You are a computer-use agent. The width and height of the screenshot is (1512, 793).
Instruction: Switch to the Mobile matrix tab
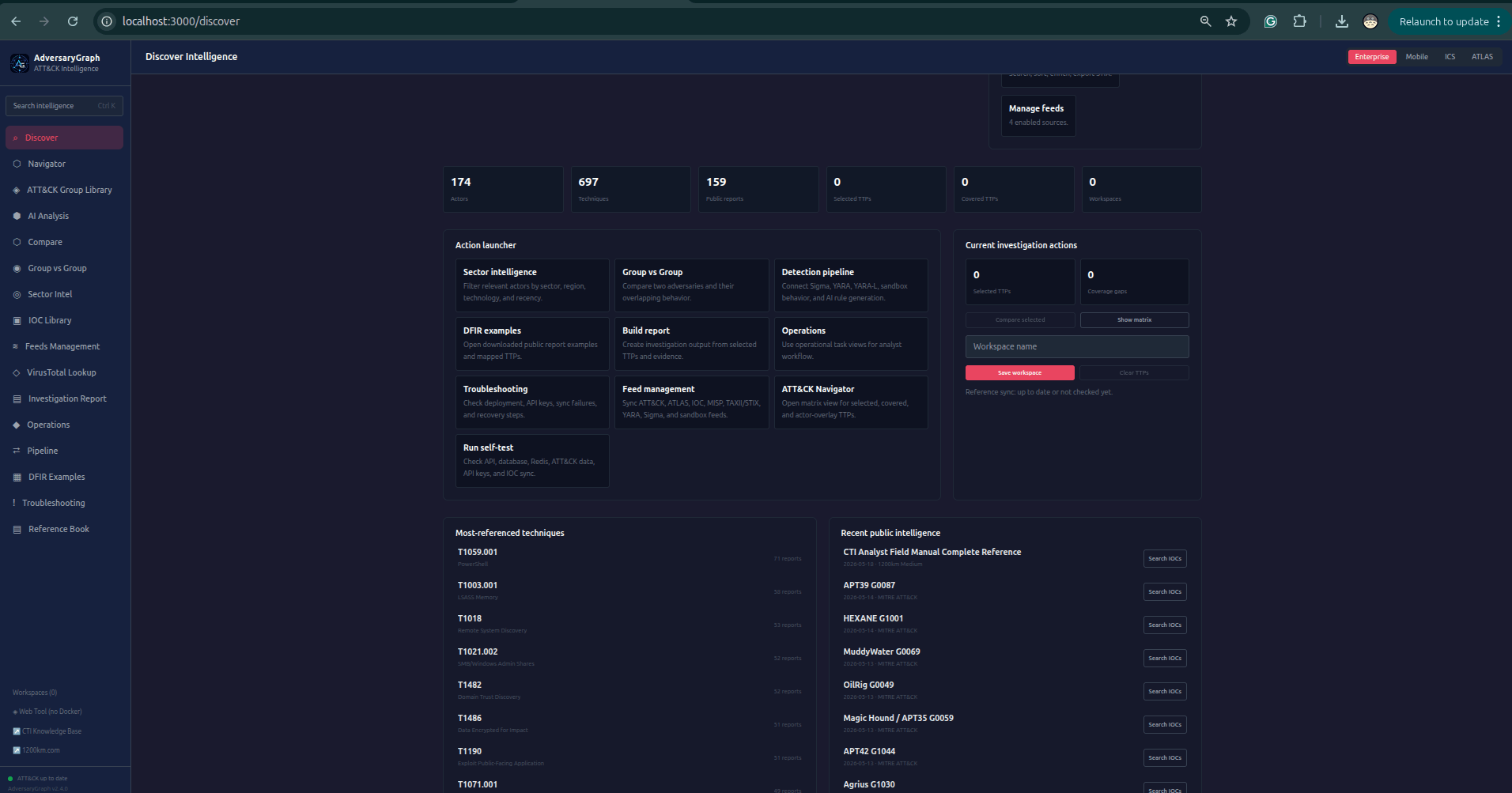1417,57
